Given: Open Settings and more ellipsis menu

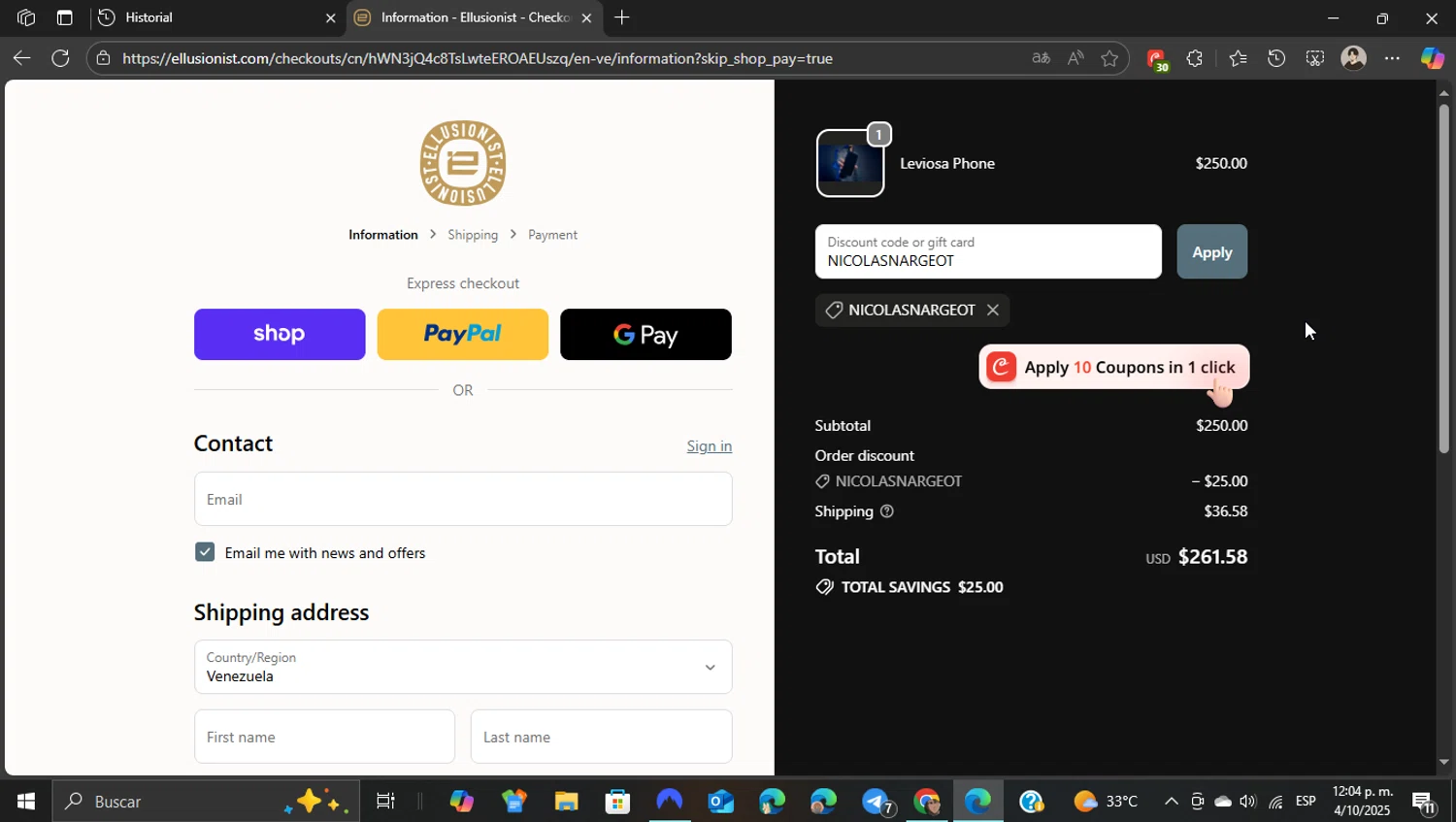Looking at the screenshot, I should click(x=1392, y=58).
